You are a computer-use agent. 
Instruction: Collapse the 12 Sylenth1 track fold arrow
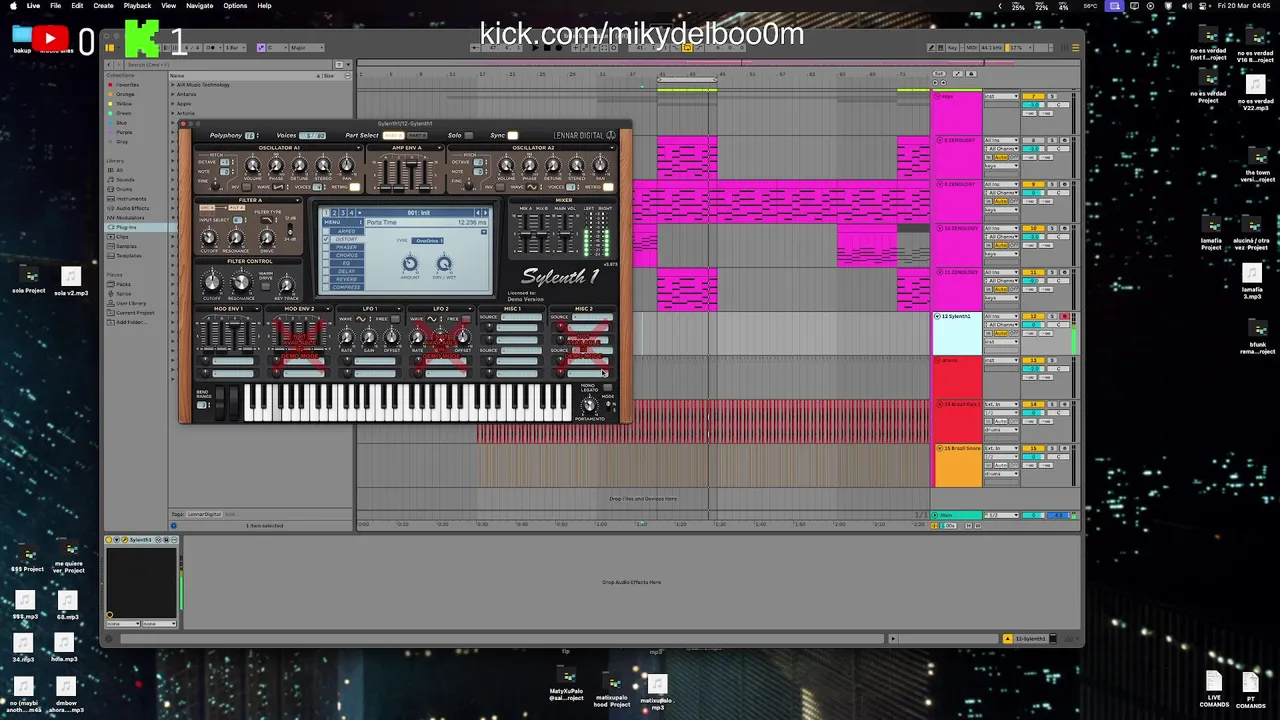click(938, 316)
